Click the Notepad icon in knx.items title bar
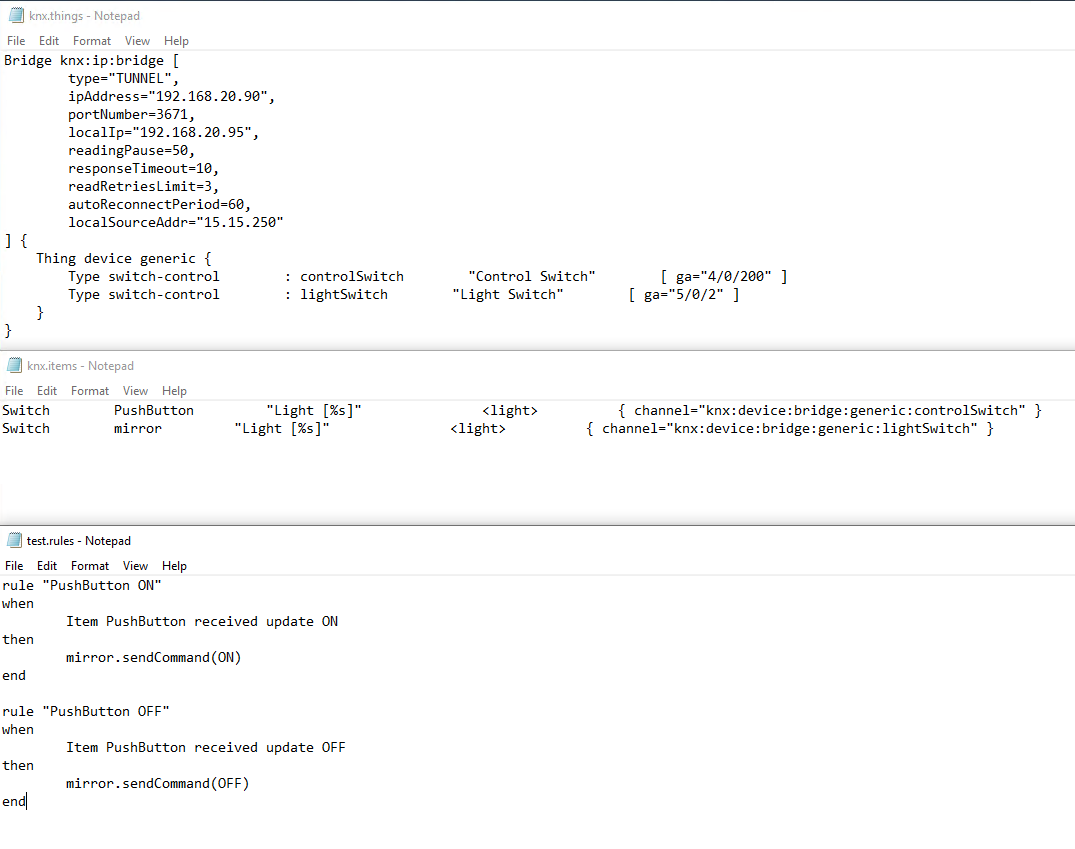This screenshot has width=1075, height=849. [14, 365]
